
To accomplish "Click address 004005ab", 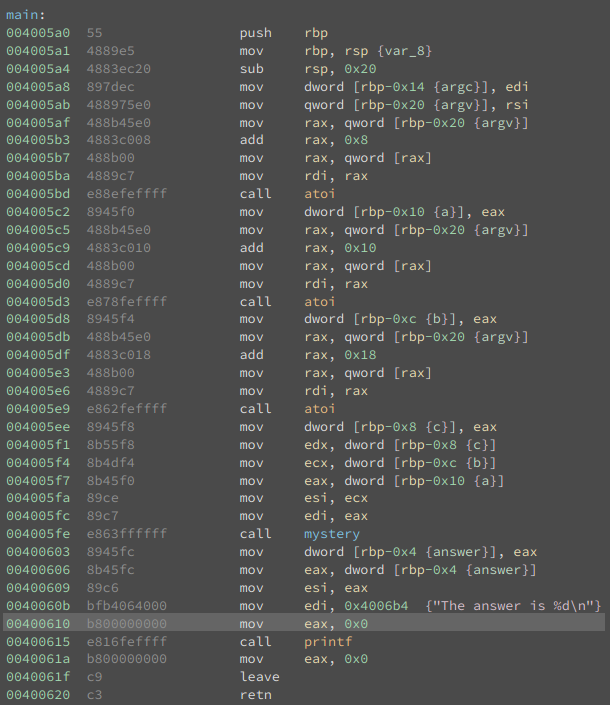I will 38,105.
